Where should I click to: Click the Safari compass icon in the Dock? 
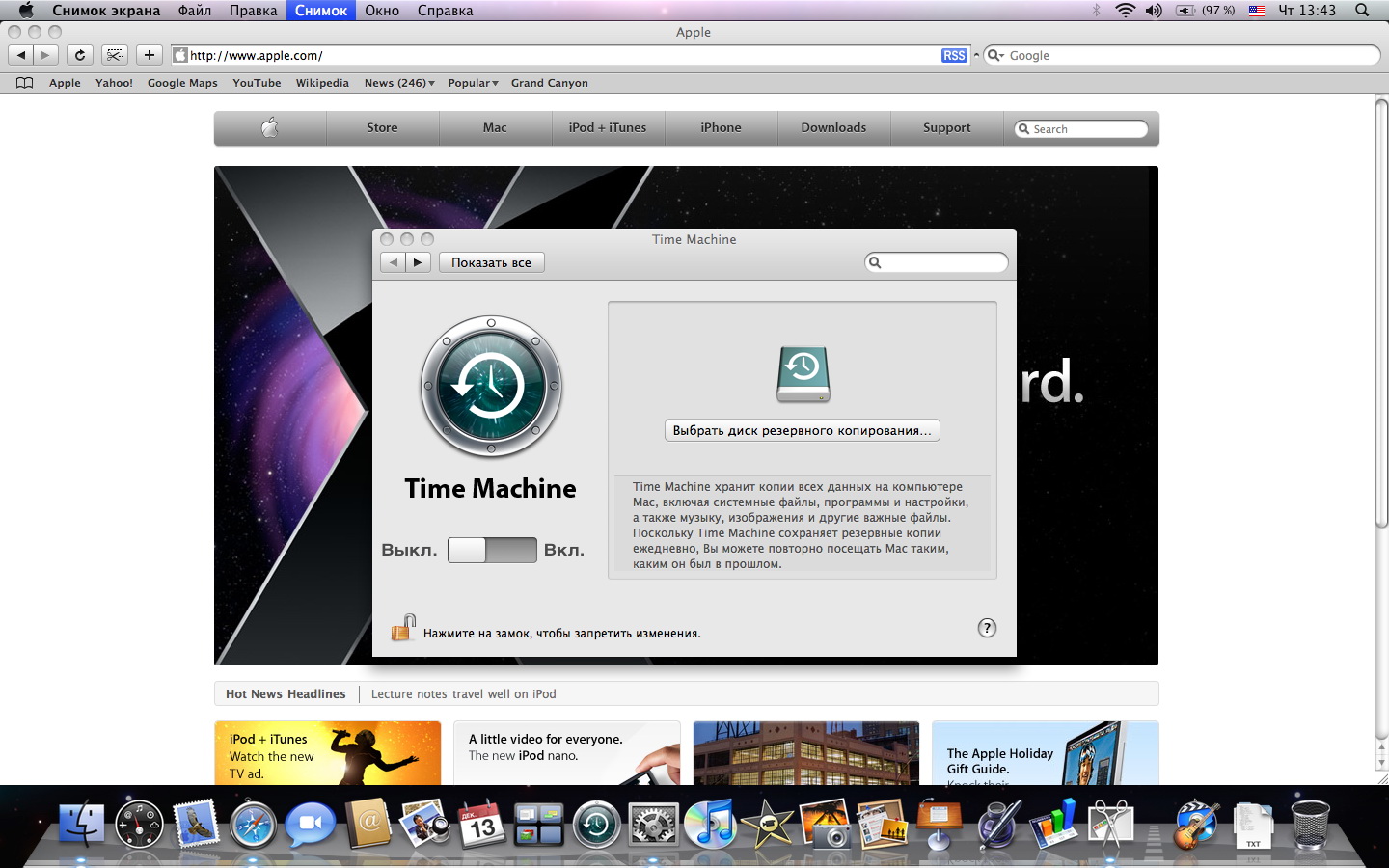tap(254, 825)
